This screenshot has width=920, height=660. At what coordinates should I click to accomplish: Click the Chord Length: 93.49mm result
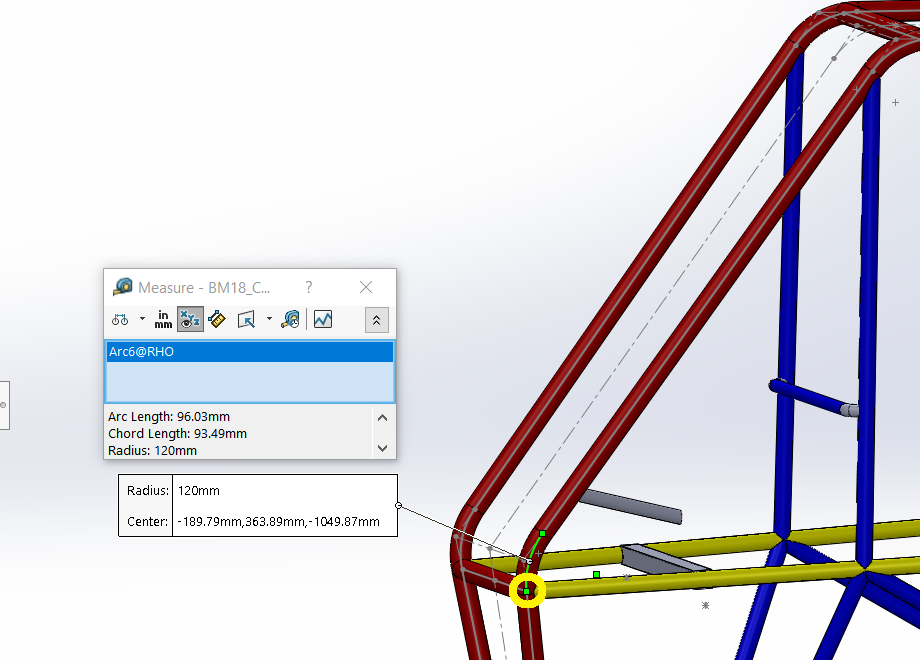[177, 434]
